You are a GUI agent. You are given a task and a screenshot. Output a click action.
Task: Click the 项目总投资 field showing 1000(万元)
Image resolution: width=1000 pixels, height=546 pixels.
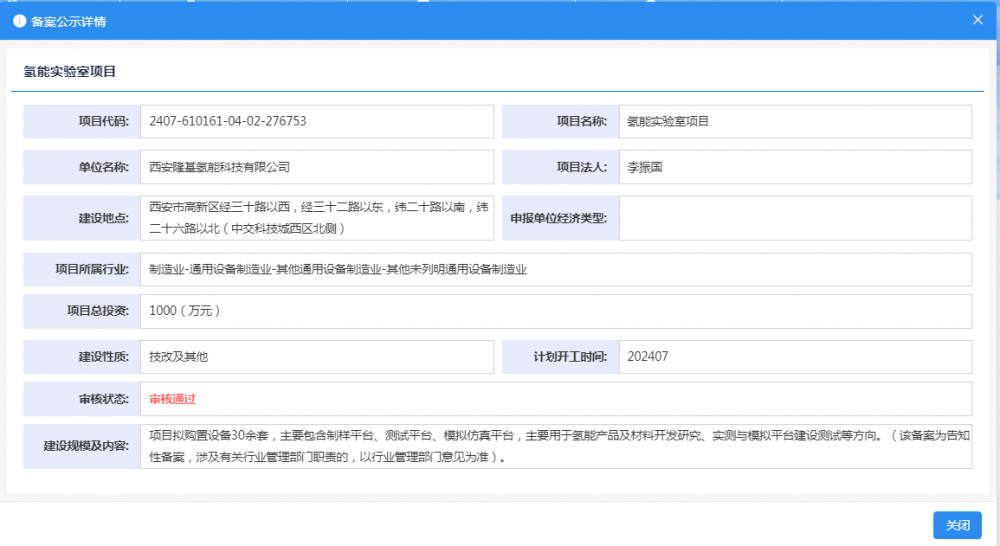coord(555,311)
